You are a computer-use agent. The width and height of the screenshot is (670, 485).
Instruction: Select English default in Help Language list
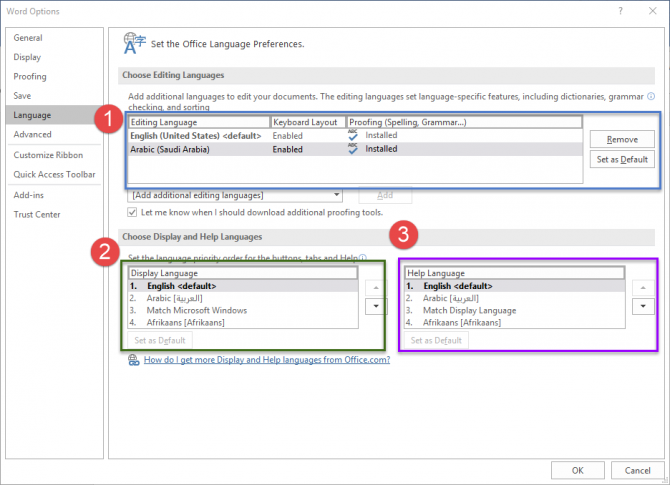click(515, 286)
